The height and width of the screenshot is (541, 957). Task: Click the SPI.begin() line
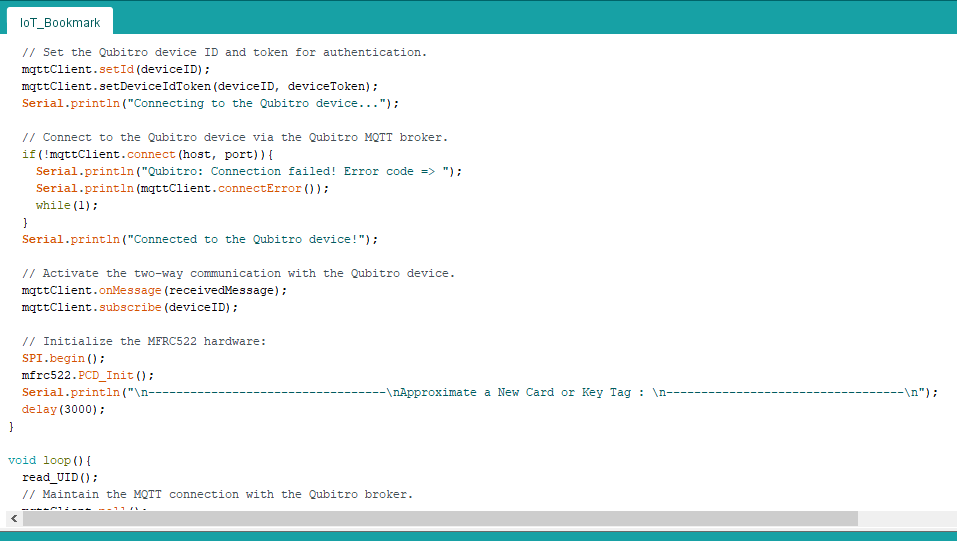(x=63, y=358)
